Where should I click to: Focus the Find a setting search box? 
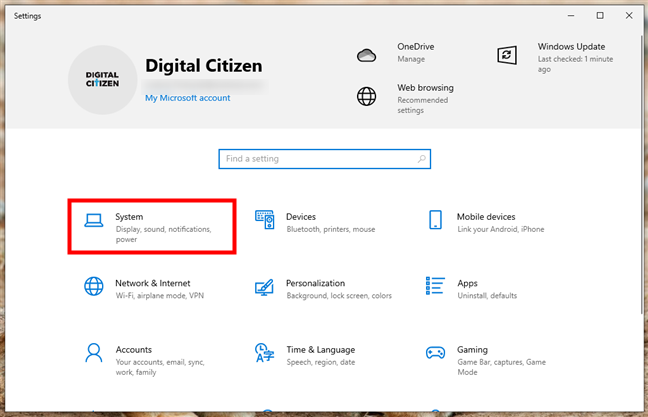coord(324,159)
